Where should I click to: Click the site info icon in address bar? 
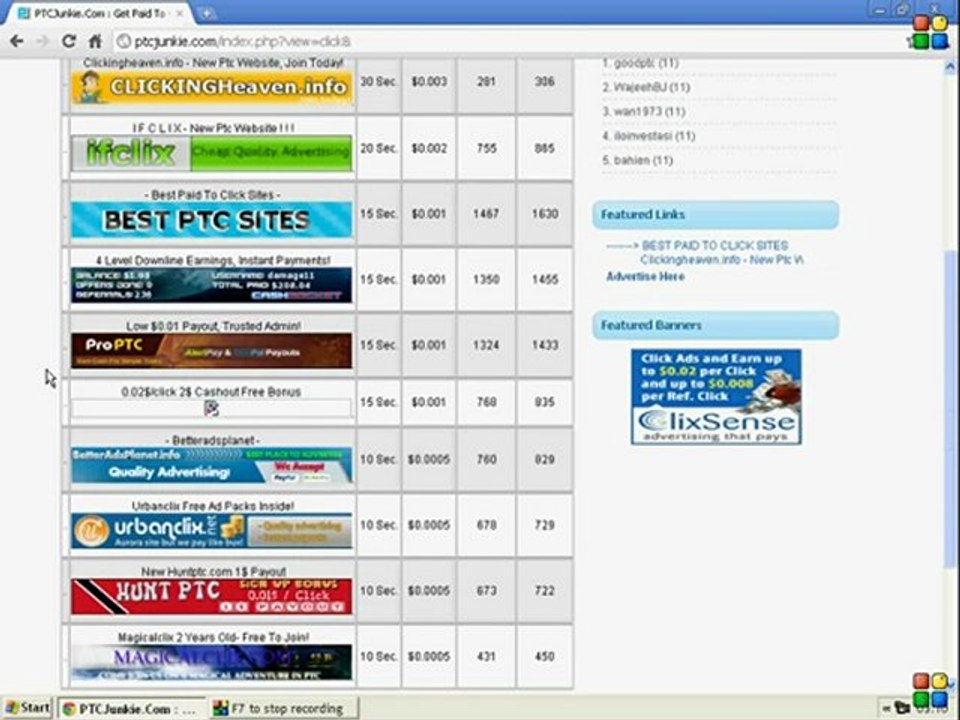(124, 41)
